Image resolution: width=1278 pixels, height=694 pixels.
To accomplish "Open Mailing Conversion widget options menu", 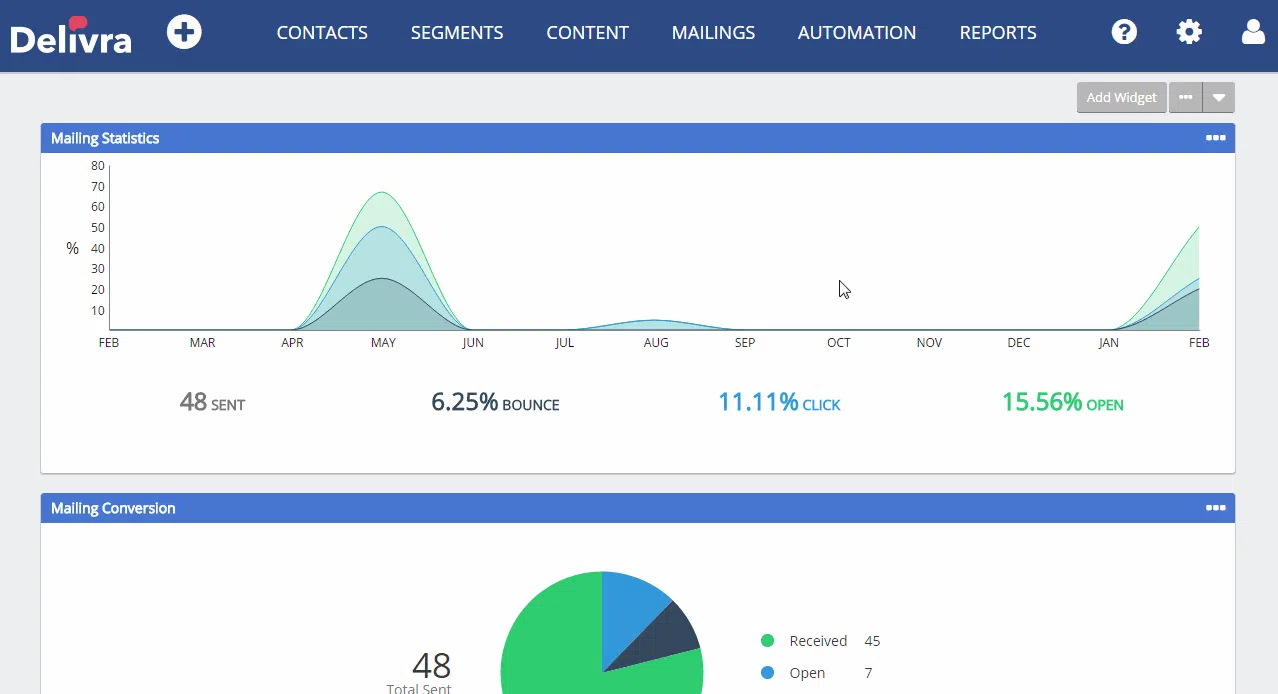I will click(1215, 508).
